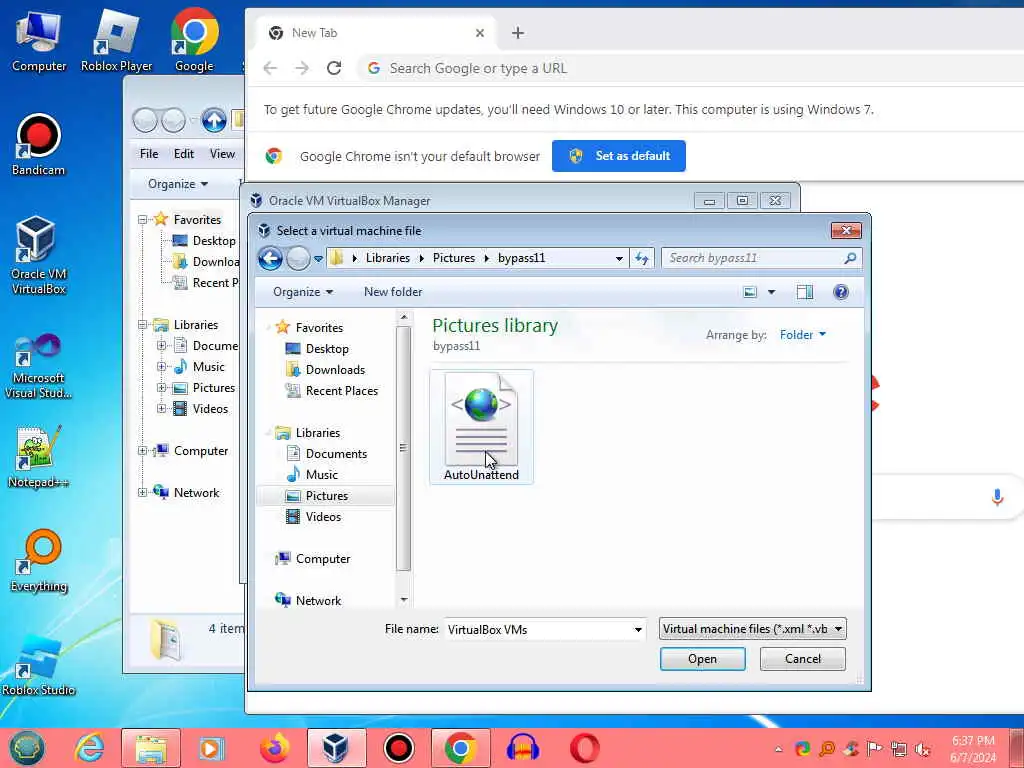Open the file type filter dropdown

pos(752,629)
